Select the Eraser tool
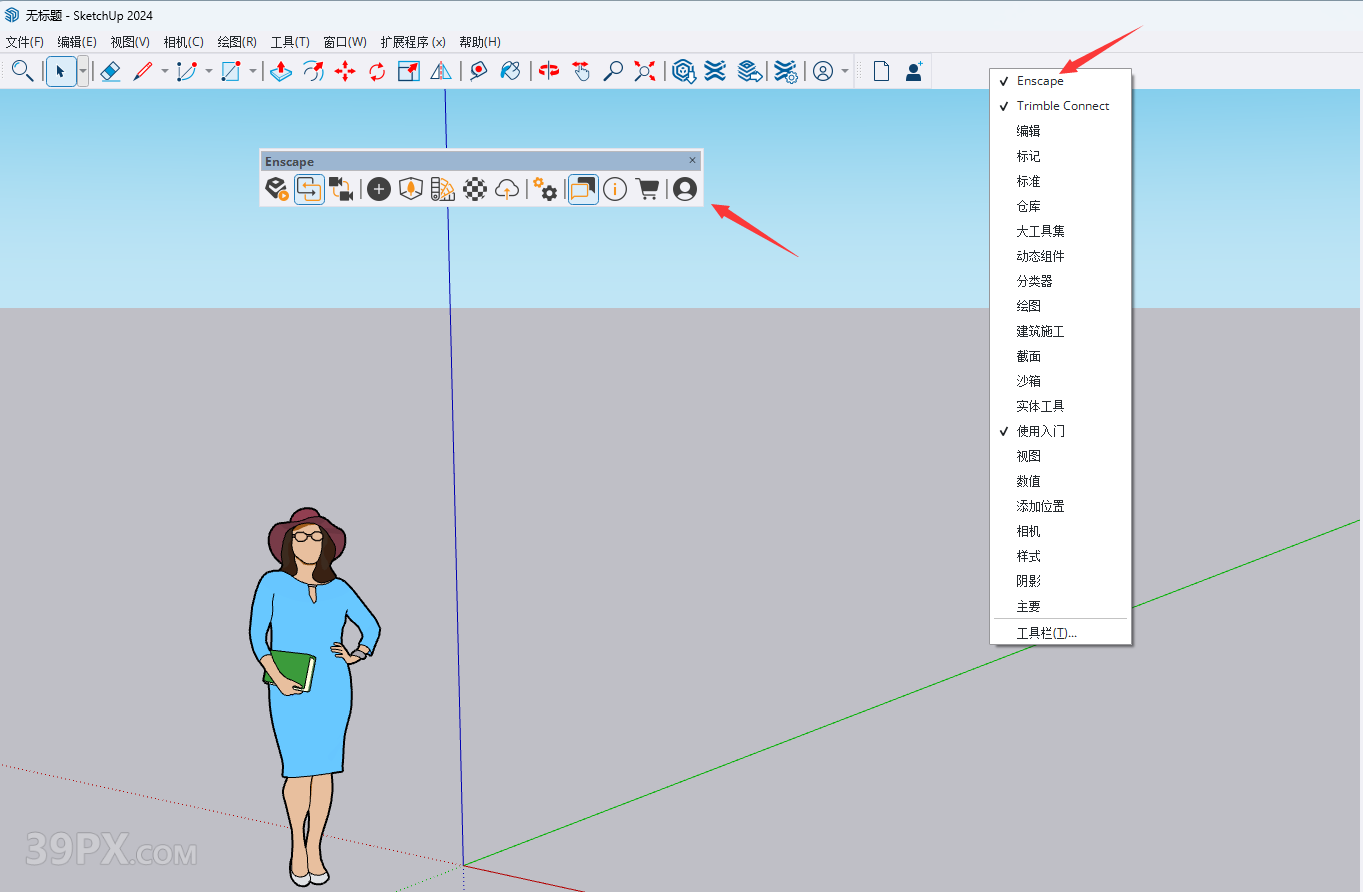 111,71
